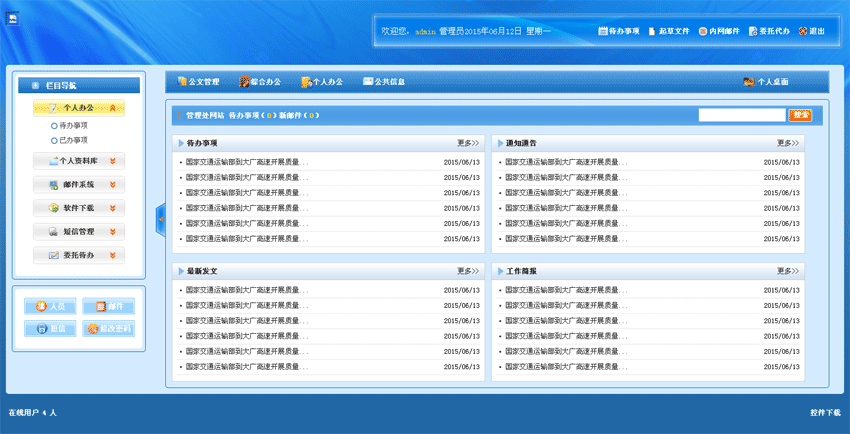Click the 待办事项 calendar icon in top bar
The height and width of the screenshot is (434, 850).
pos(603,32)
